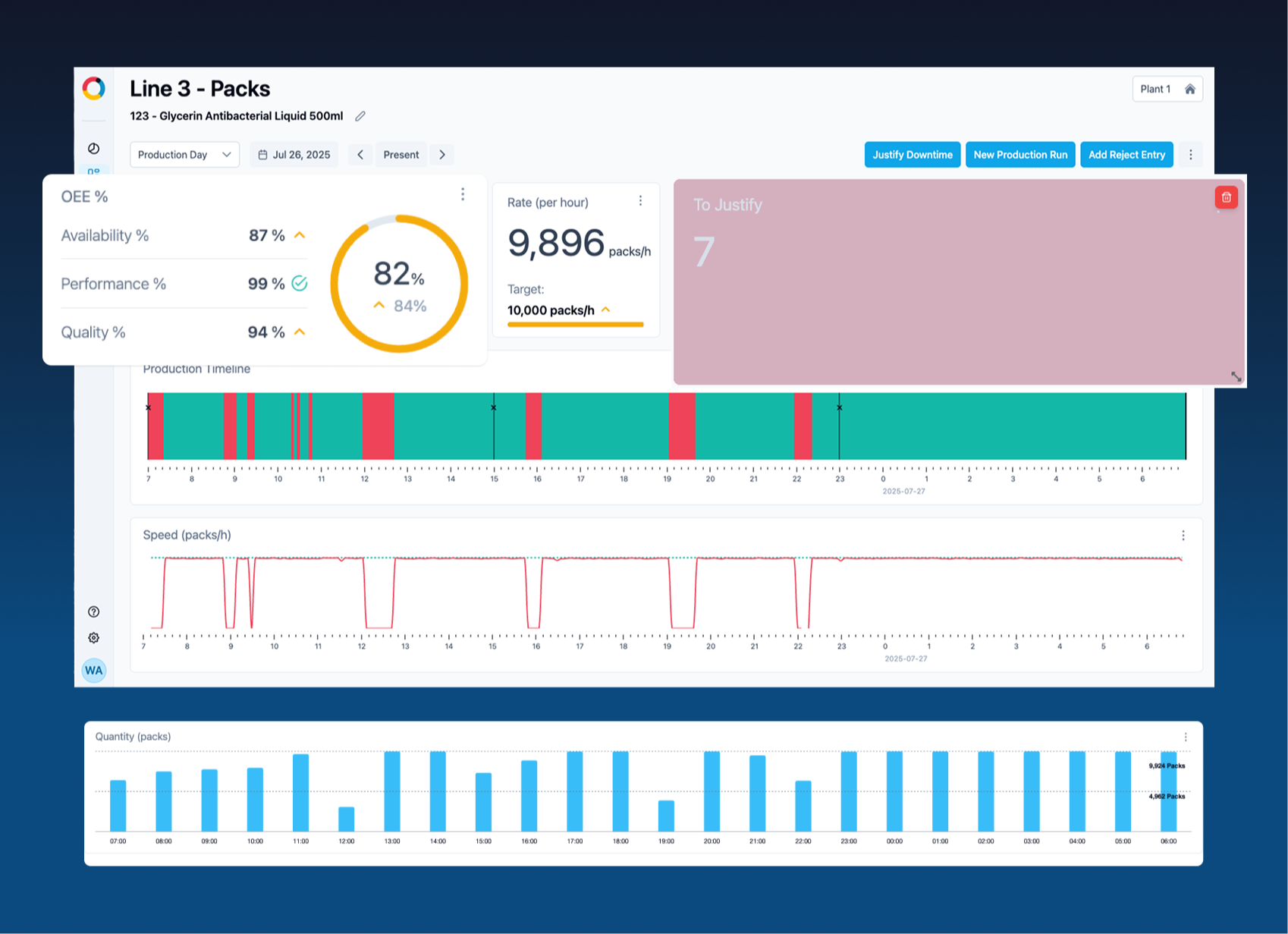Edit the product name with pencil icon
The image size is (1288, 934).
(360, 116)
